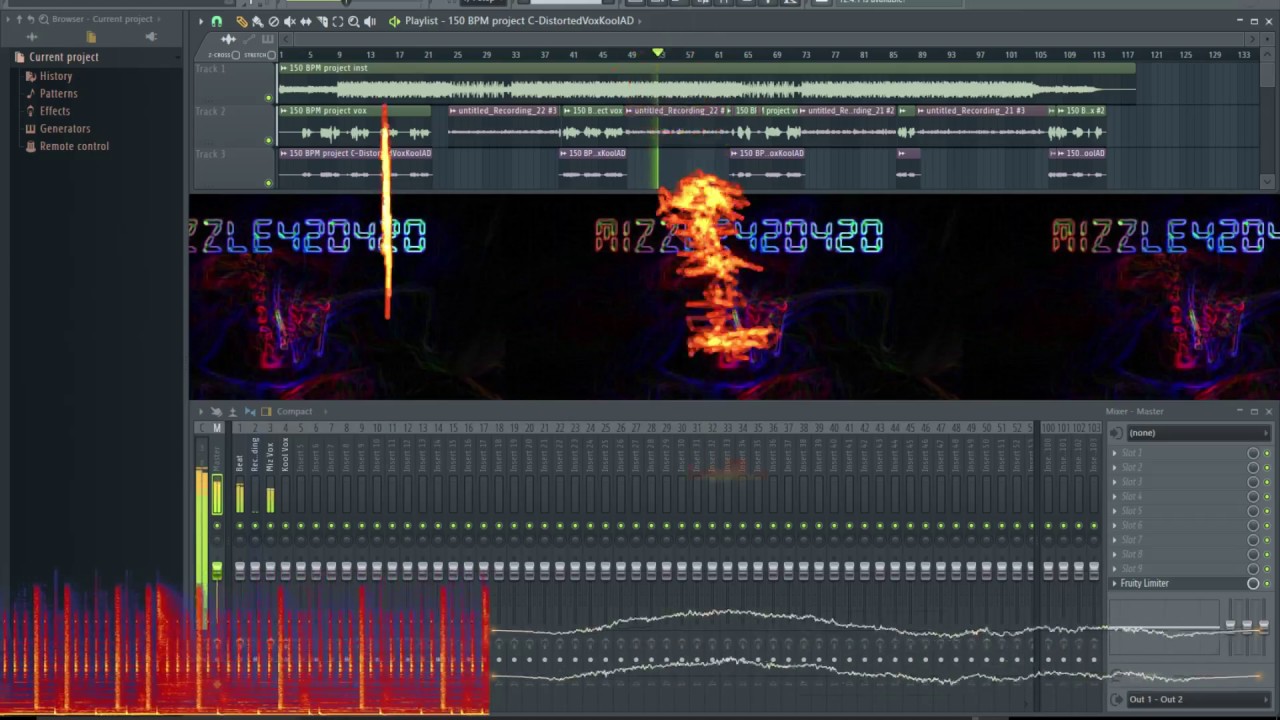The image size is (1280, 720).
Task: Switch the Browser to the plugin database tab
Action: pyautogui.click(x=151, y=38)
